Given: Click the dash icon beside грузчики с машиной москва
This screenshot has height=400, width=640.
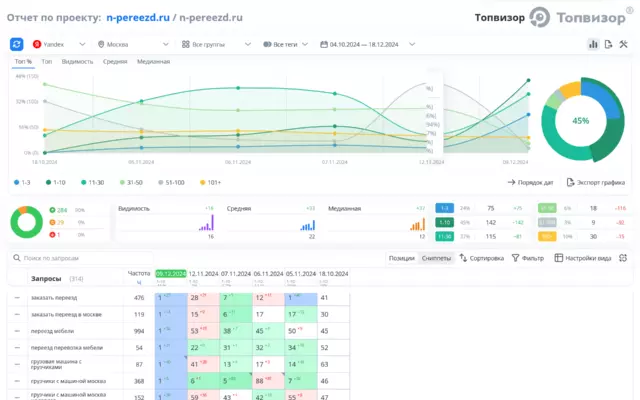Looking at the screenshot, I should [x=17, y=381].
